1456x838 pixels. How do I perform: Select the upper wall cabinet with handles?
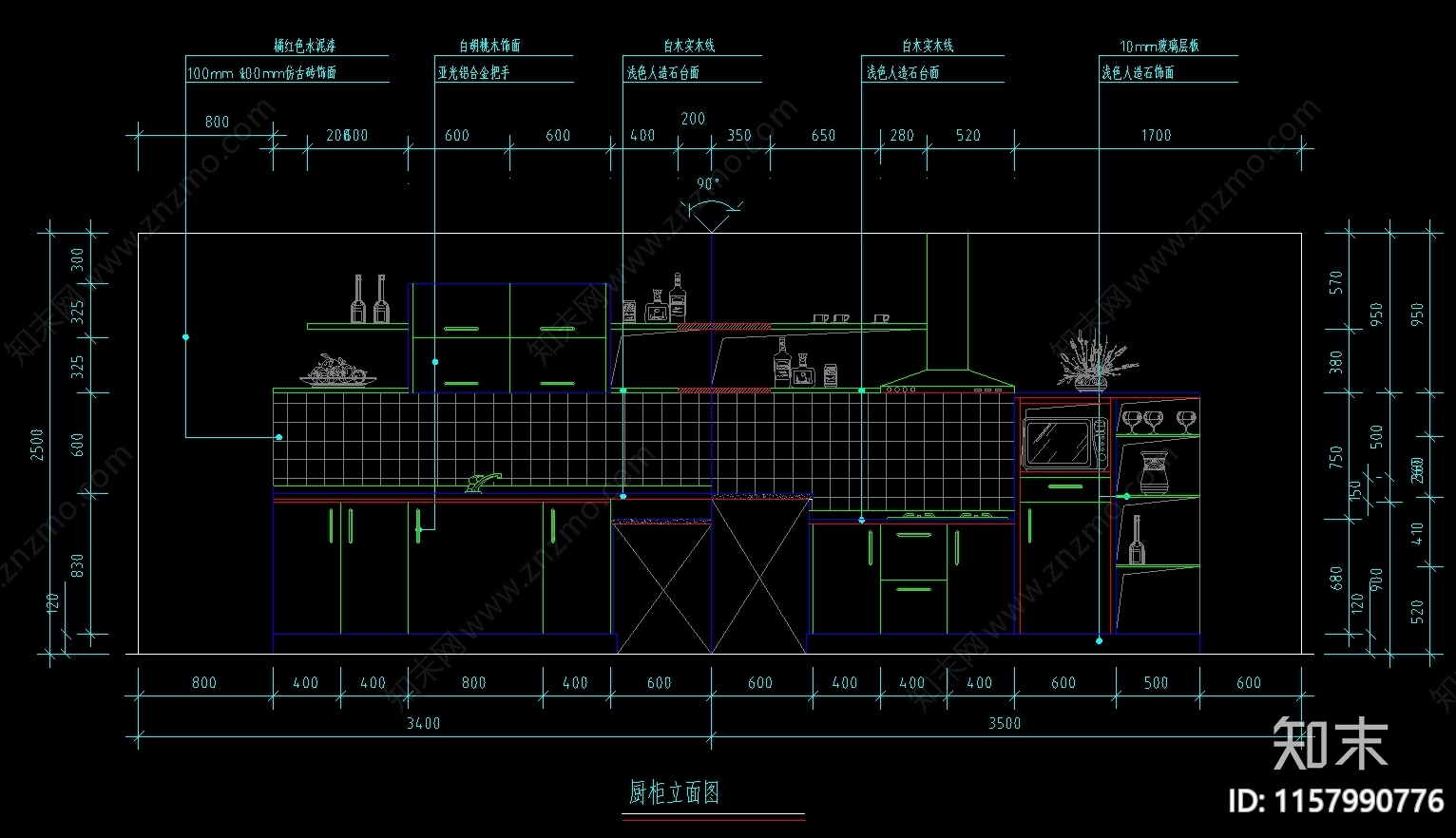(509, 337)
